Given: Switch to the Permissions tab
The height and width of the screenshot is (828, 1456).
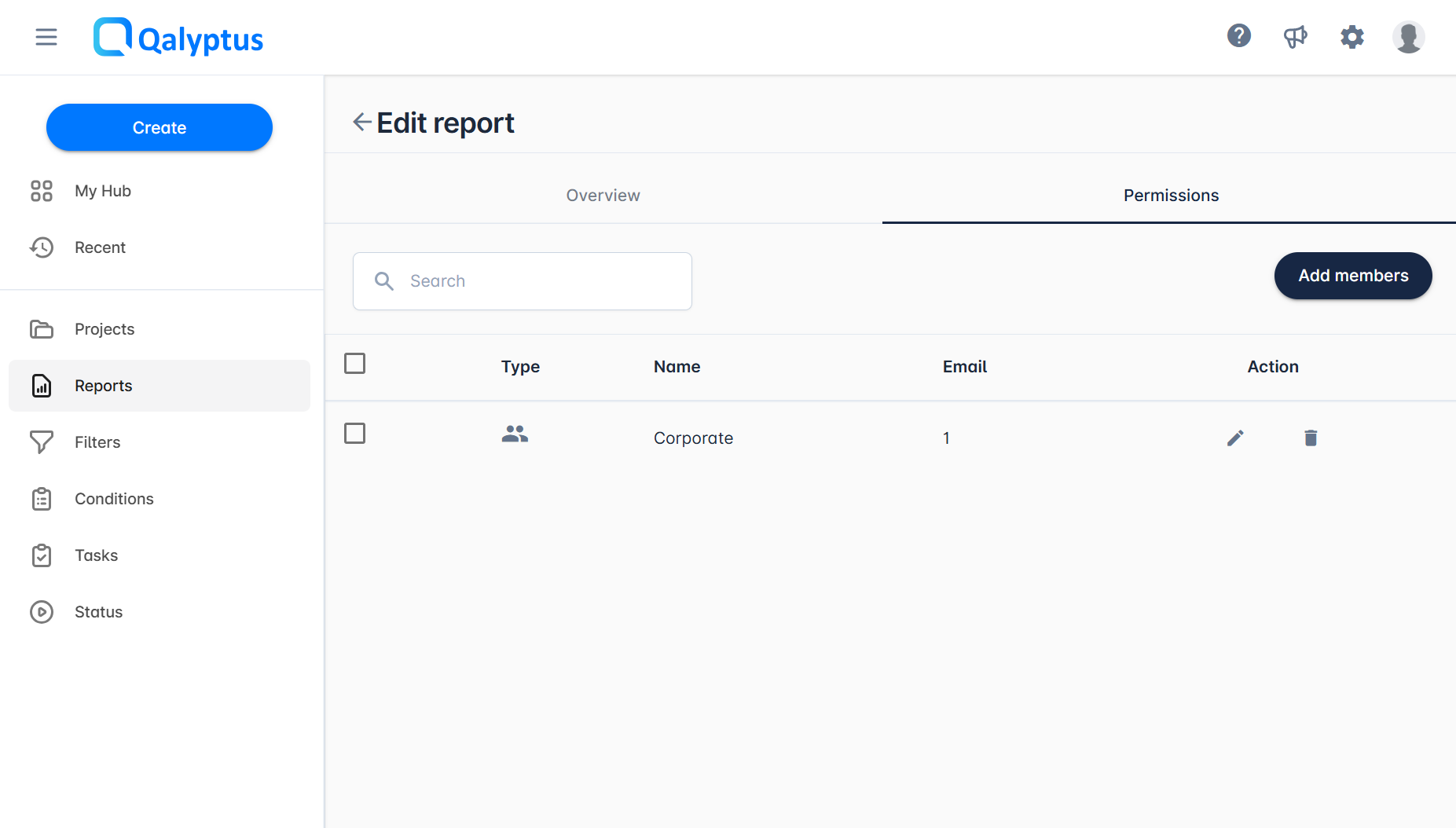Looking at the screenshot, I should click(1171, 195).
